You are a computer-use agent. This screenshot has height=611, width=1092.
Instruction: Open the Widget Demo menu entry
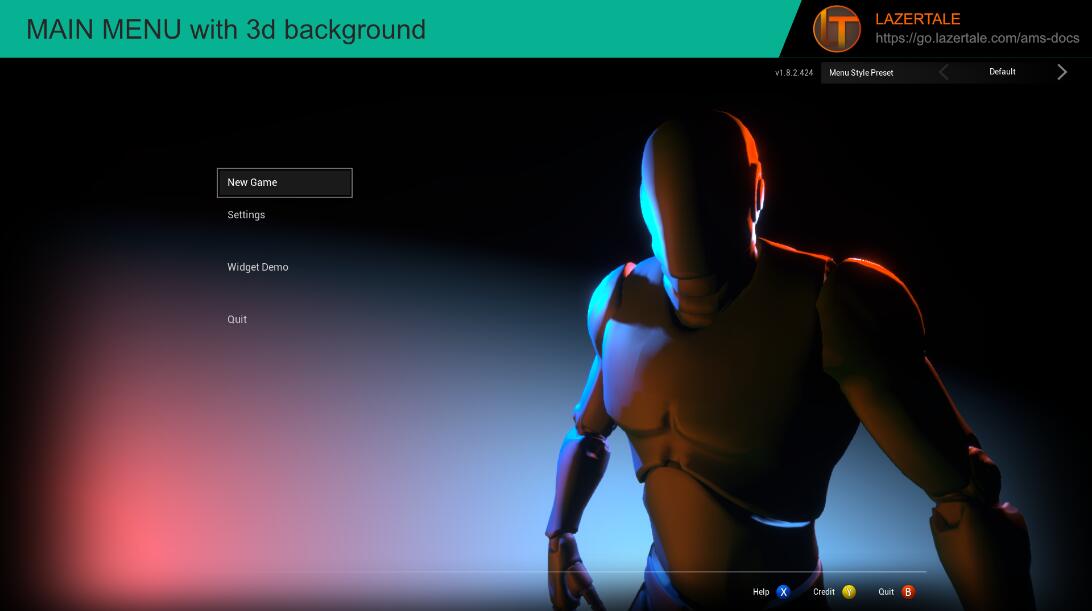(258, 267)
